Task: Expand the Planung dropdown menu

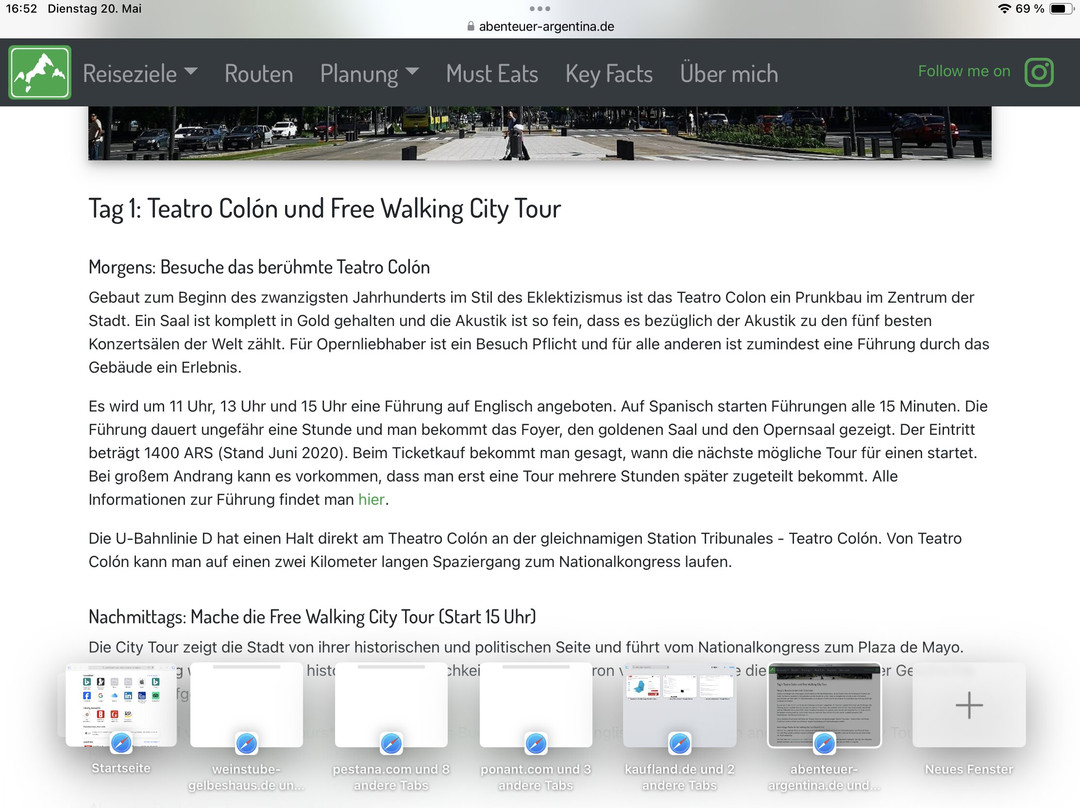Action: click(x=369, y=74)
